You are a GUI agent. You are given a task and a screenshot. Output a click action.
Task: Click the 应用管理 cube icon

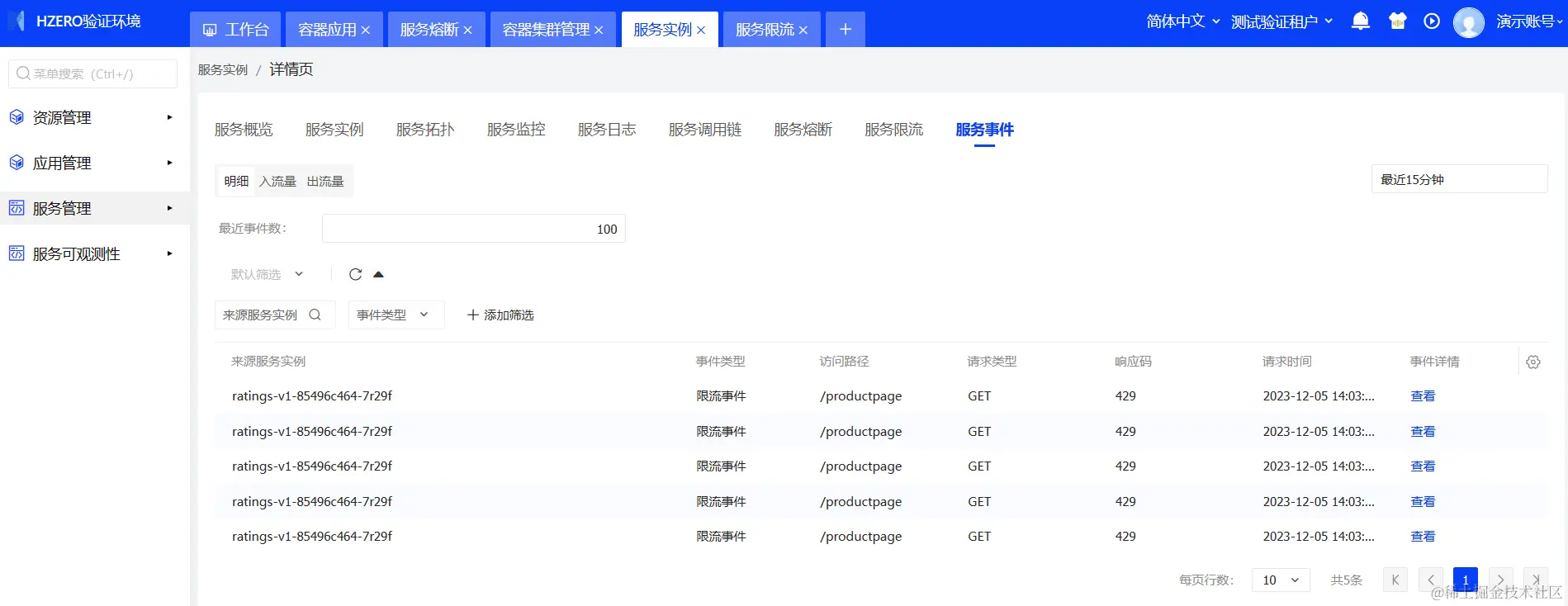pos(17,163)
